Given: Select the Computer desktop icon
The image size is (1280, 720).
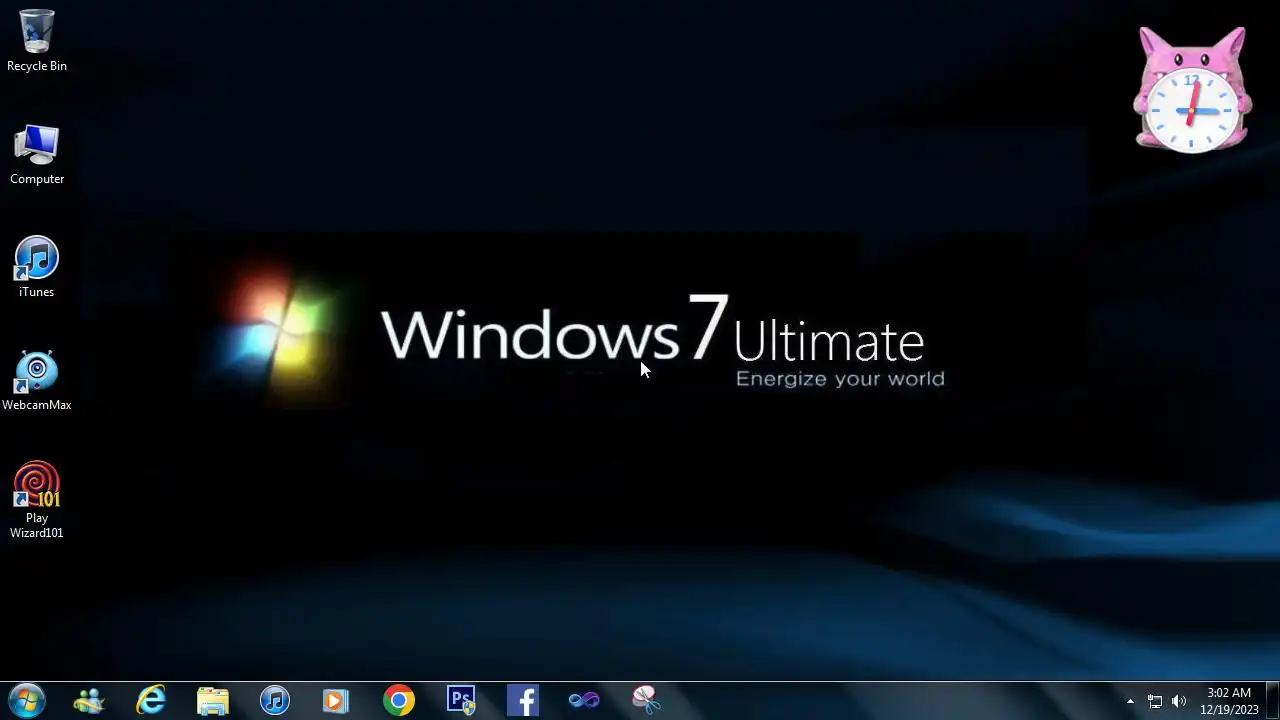Looking at the screenshot, I should (x=37, y=154).
